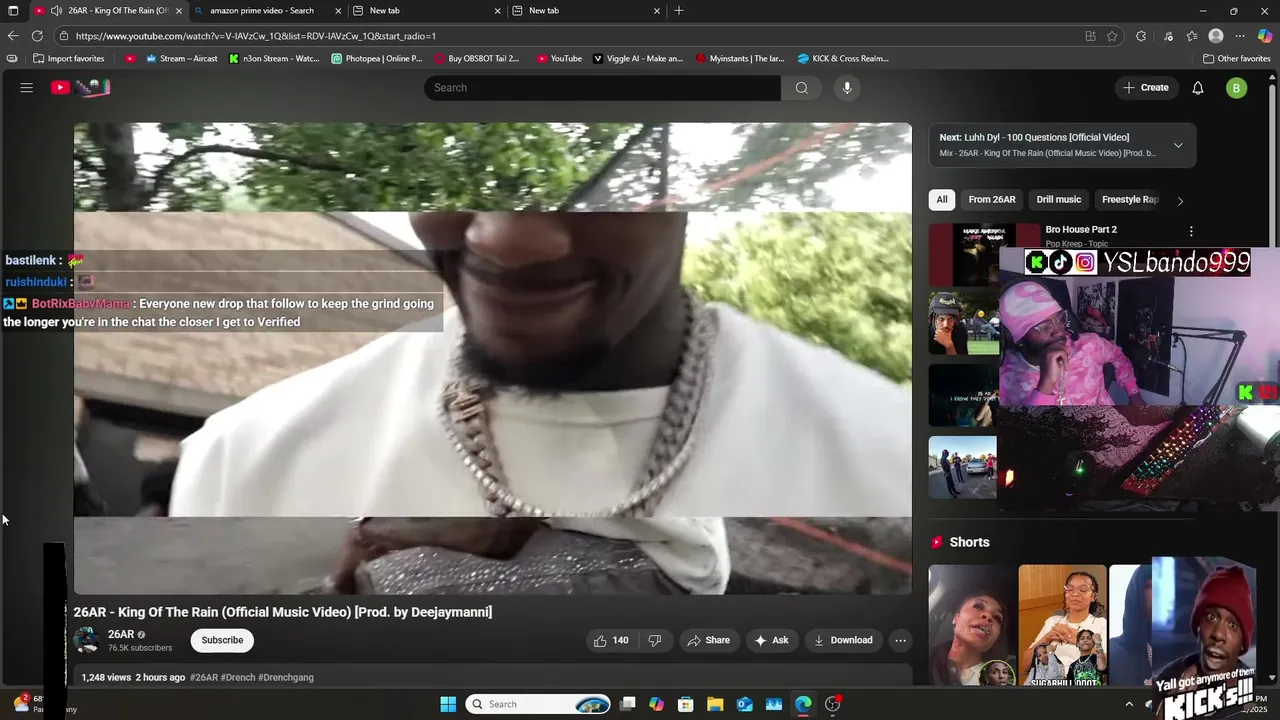Open the account avatar labeled B
1280x720 pixels.
click(x=1236, y=88)
